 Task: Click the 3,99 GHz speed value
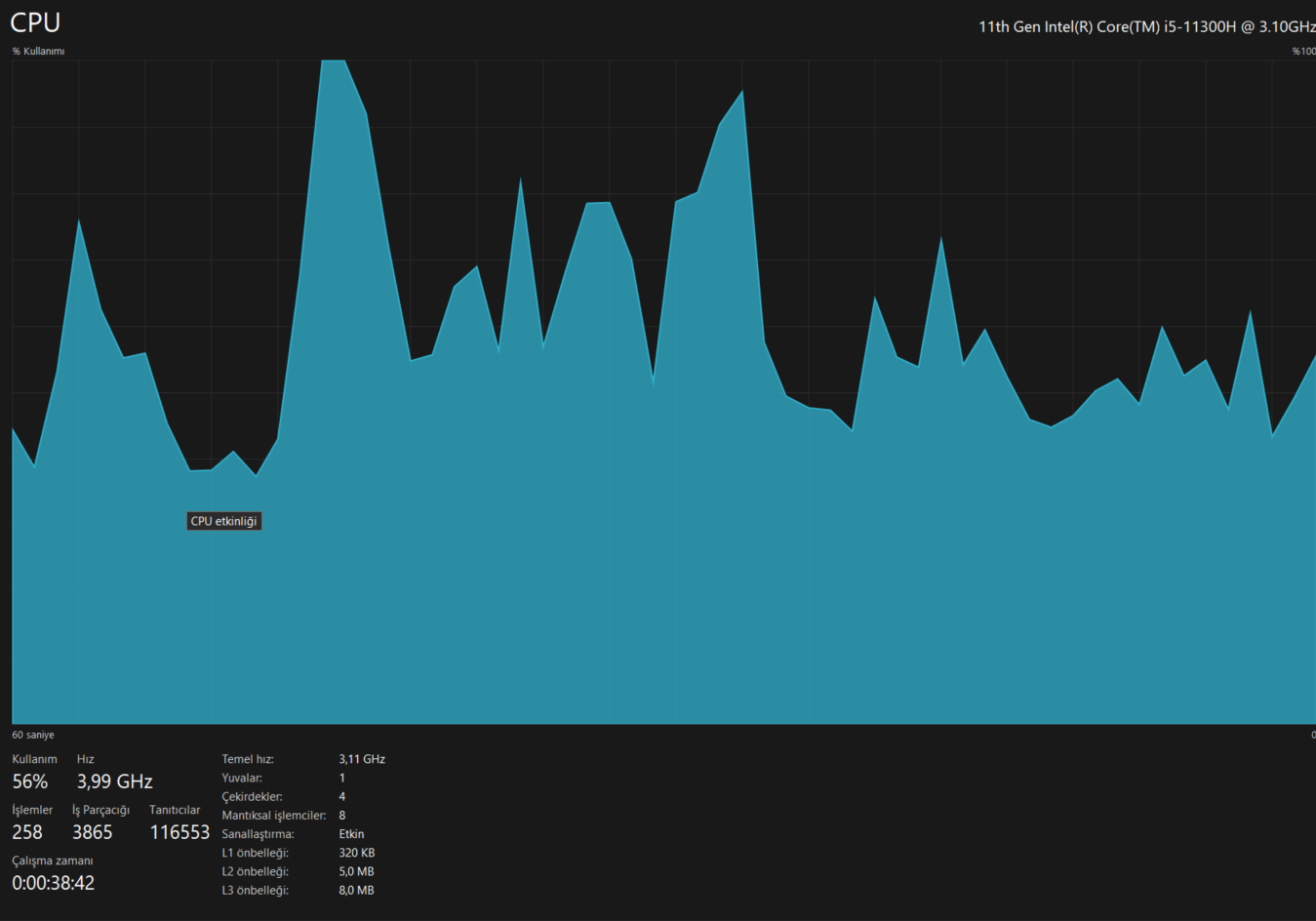pos(115,781)
